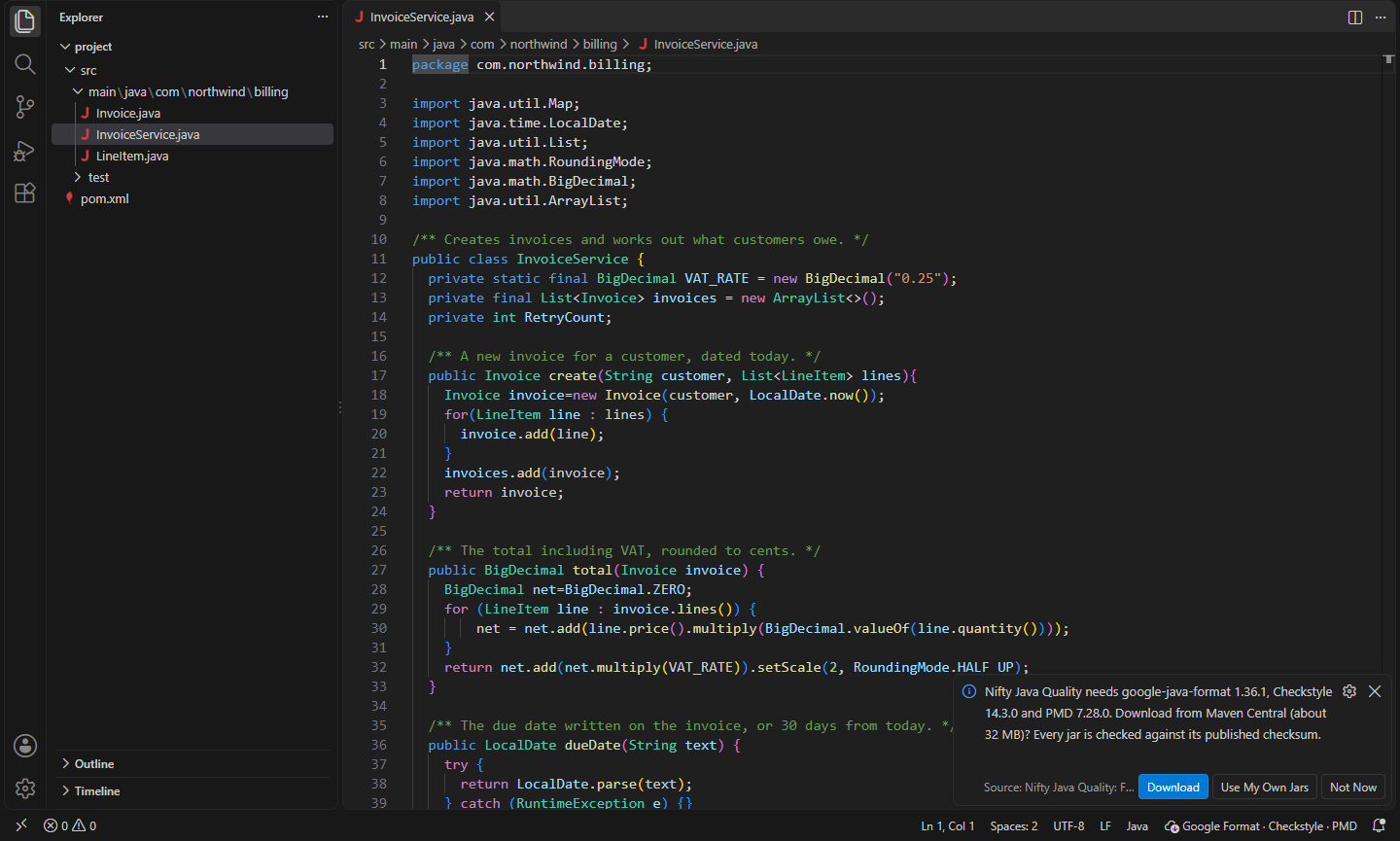Open Google Format · Checkstyle · PMD status item
Screen dimensions: 1400x841
coord(1261,825)
